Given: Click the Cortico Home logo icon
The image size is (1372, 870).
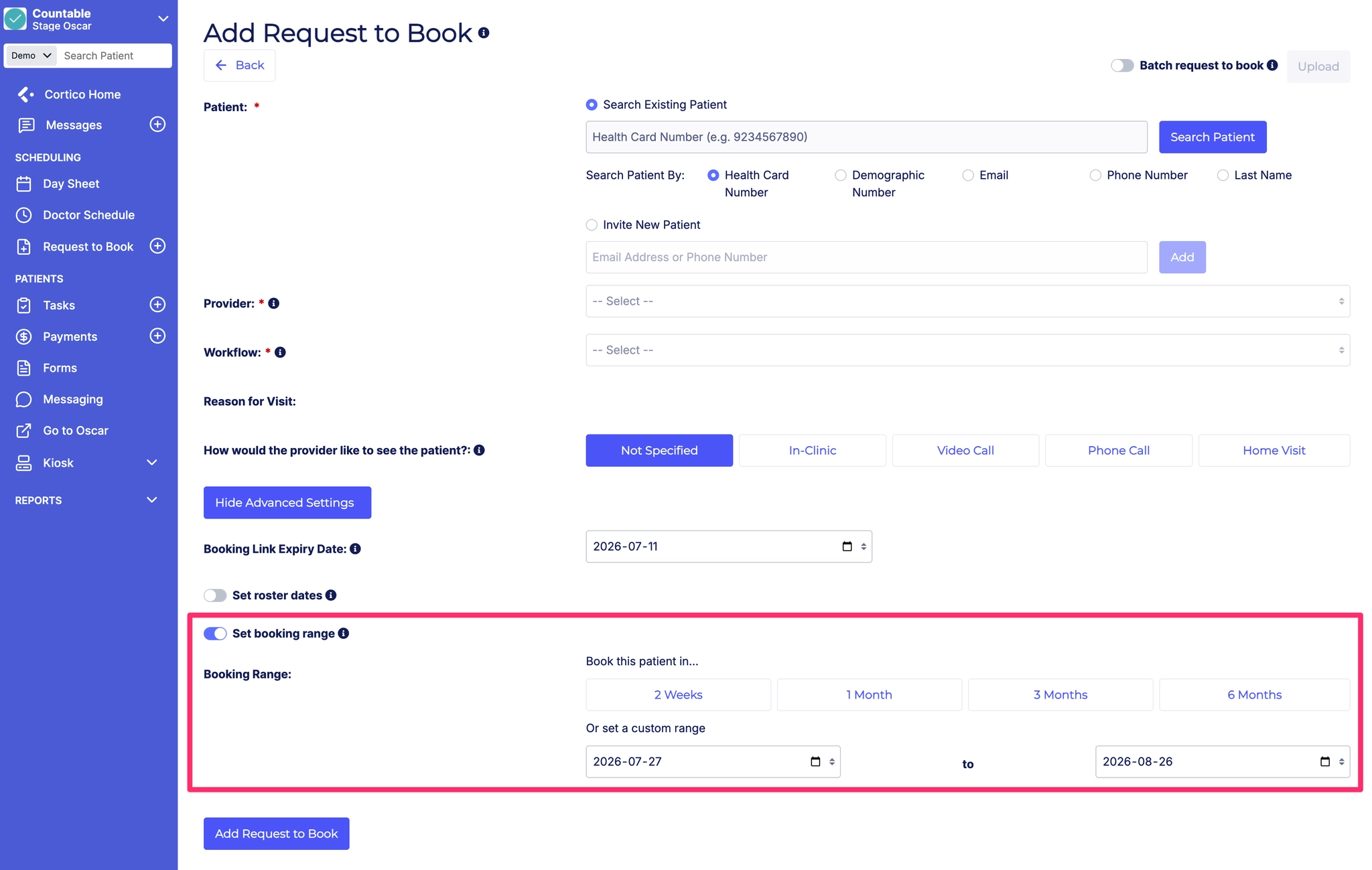Looking at the screenshot, I should [25, 94].
